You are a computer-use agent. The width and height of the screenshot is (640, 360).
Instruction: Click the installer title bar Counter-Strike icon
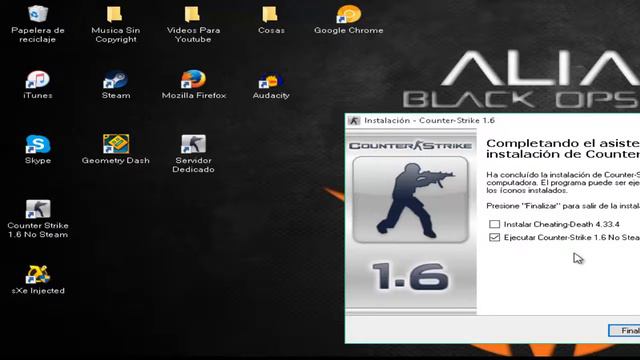coord(354,120)
